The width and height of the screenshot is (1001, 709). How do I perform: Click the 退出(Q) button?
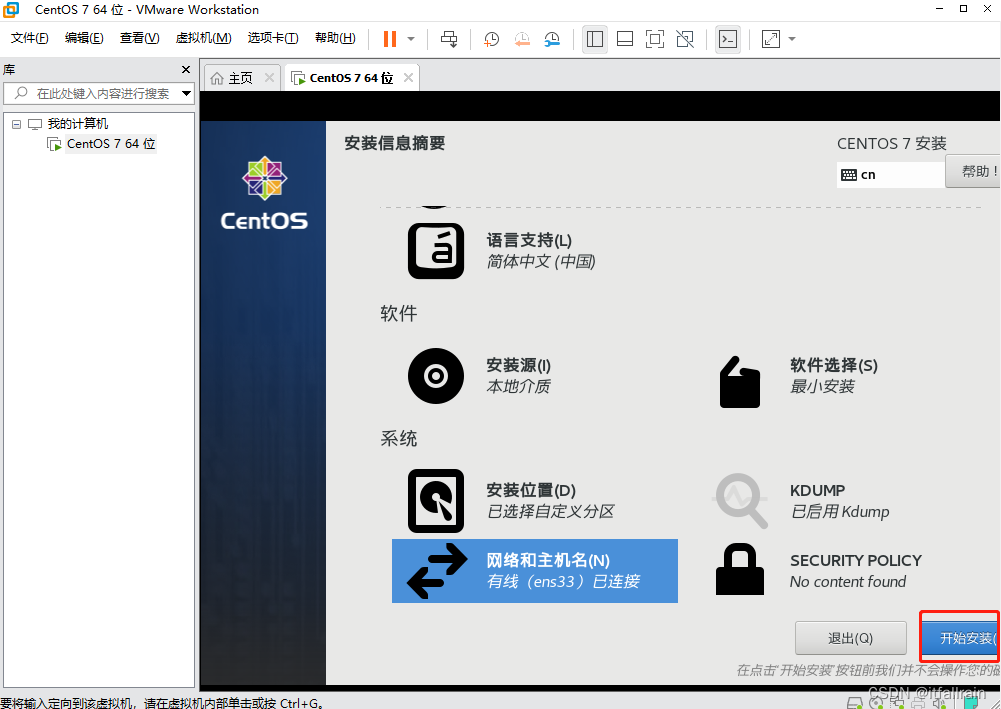(x=850, y=638)
